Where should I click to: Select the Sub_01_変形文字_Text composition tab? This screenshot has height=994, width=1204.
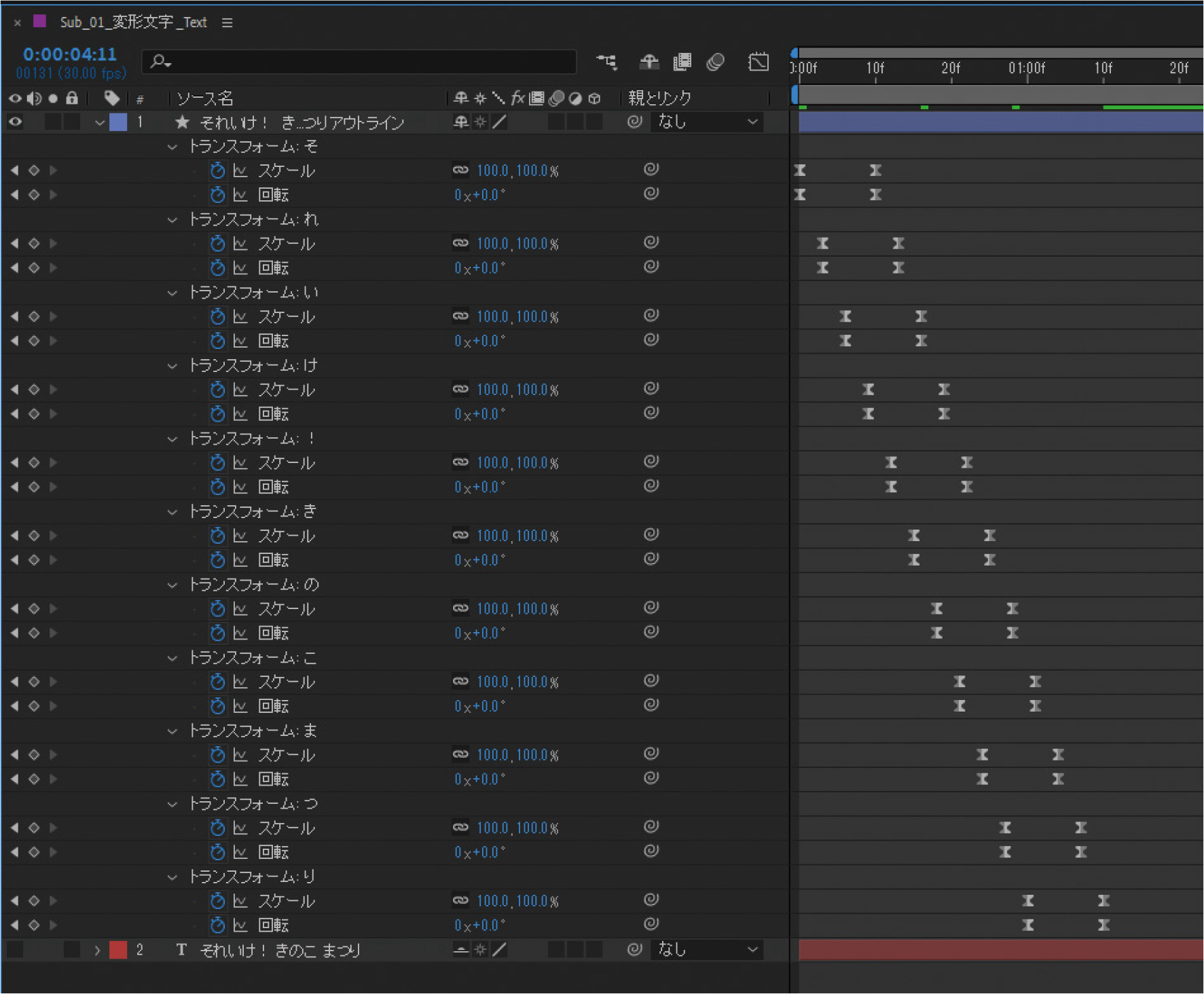(x=133, y=22)
